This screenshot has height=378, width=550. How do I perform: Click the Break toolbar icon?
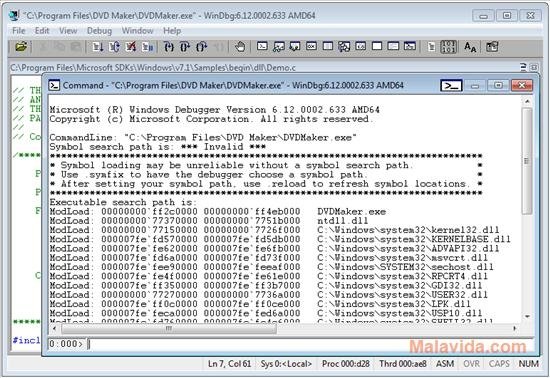click(147, 47)
